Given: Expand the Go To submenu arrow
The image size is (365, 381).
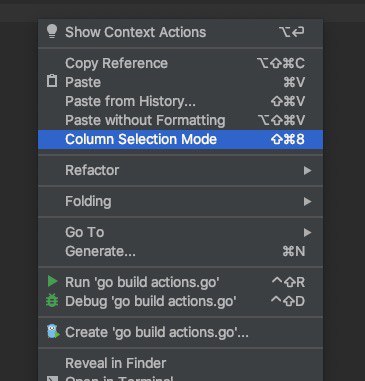Looking at the screenshot, I should click(307, 232).
